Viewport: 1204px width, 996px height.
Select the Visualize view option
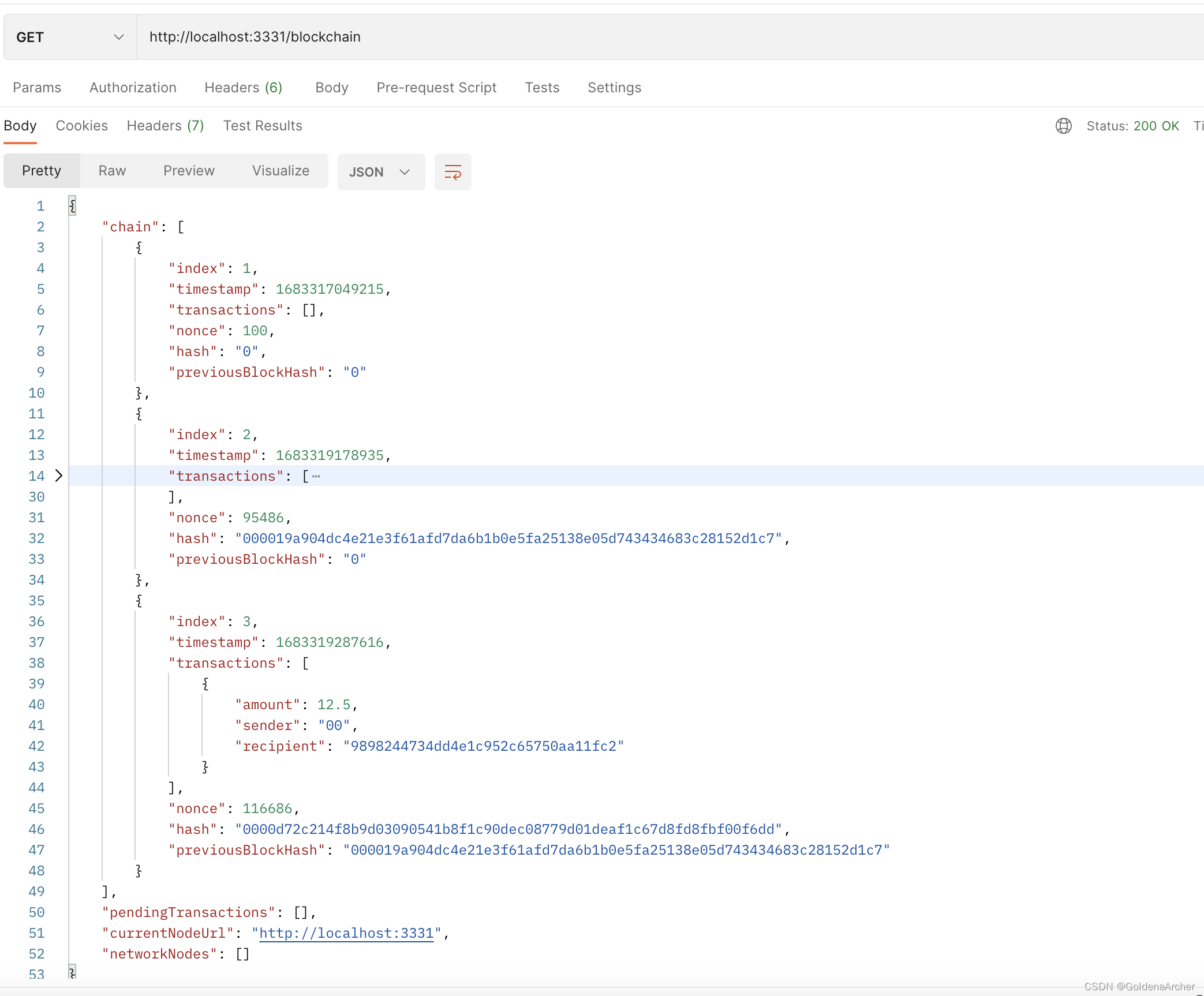[x=281, y=171]
